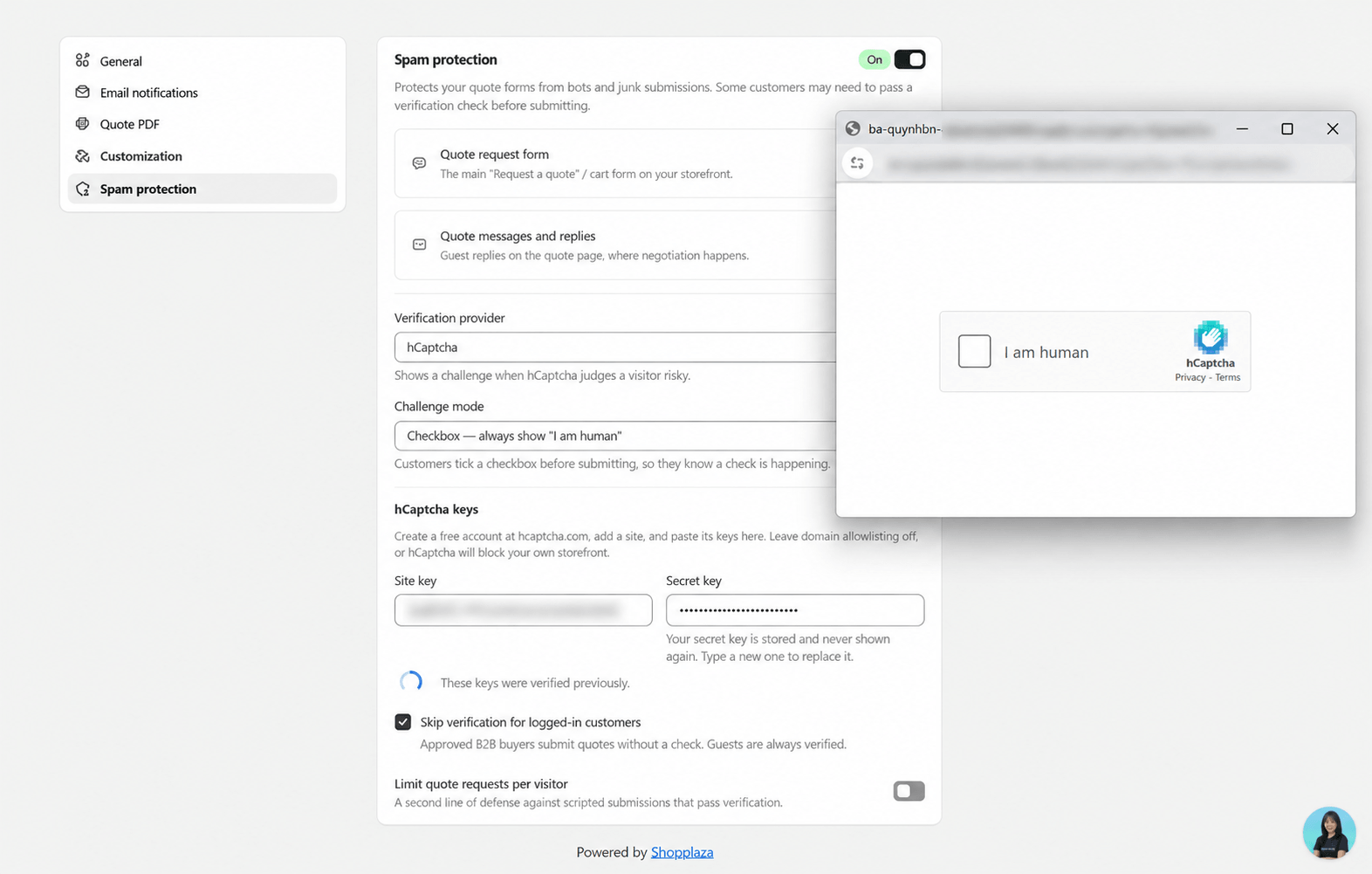1372x874 pixels.
Task: Click the green On status badge
Action: (x=874, y=59)
